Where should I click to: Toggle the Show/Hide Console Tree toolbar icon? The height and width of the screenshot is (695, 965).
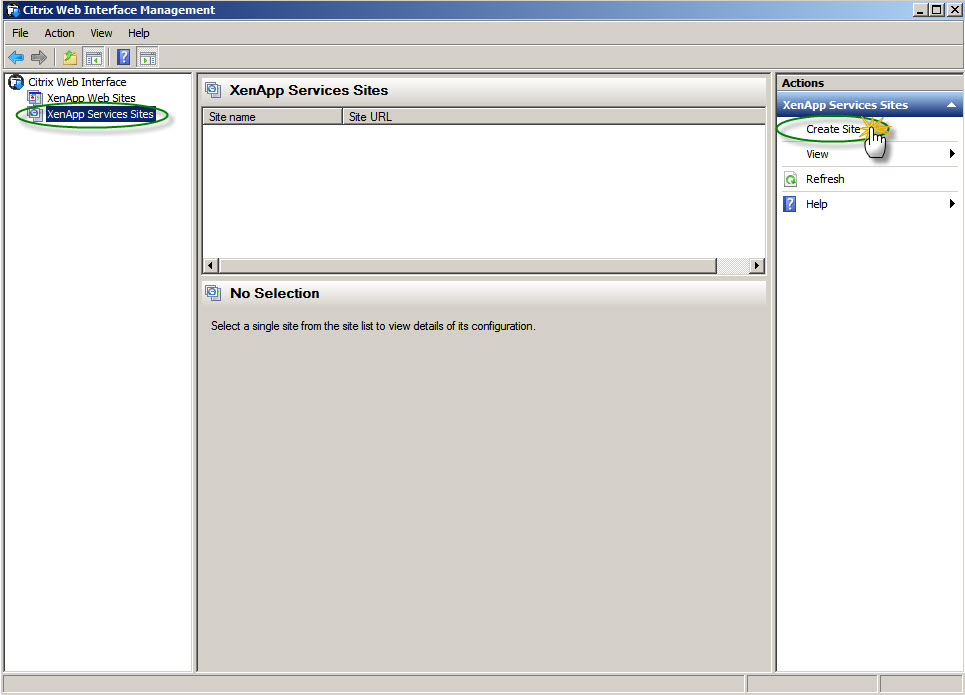(x=94, y=58)
